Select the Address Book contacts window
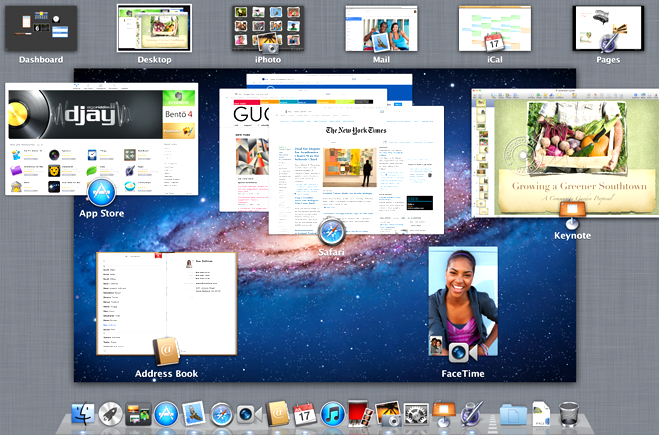The height and width of the screenshot is (435, 659). 167,303
